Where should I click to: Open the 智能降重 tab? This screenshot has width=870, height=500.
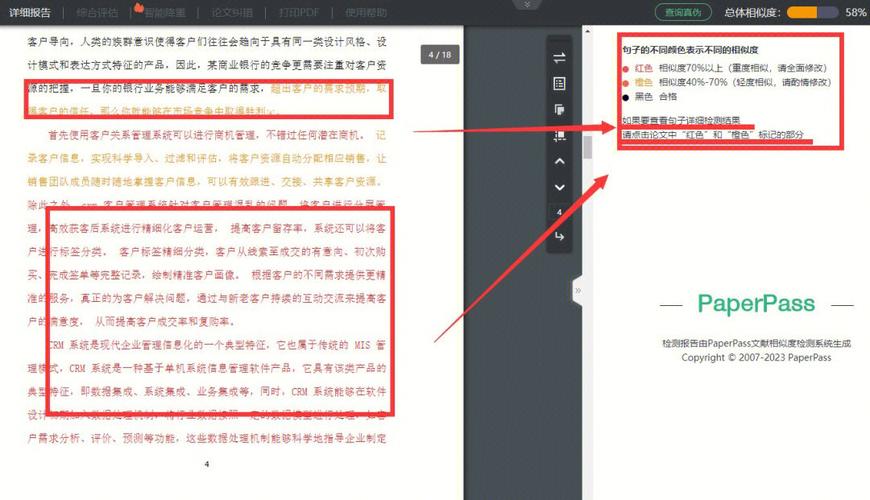[x=165, y=13]
